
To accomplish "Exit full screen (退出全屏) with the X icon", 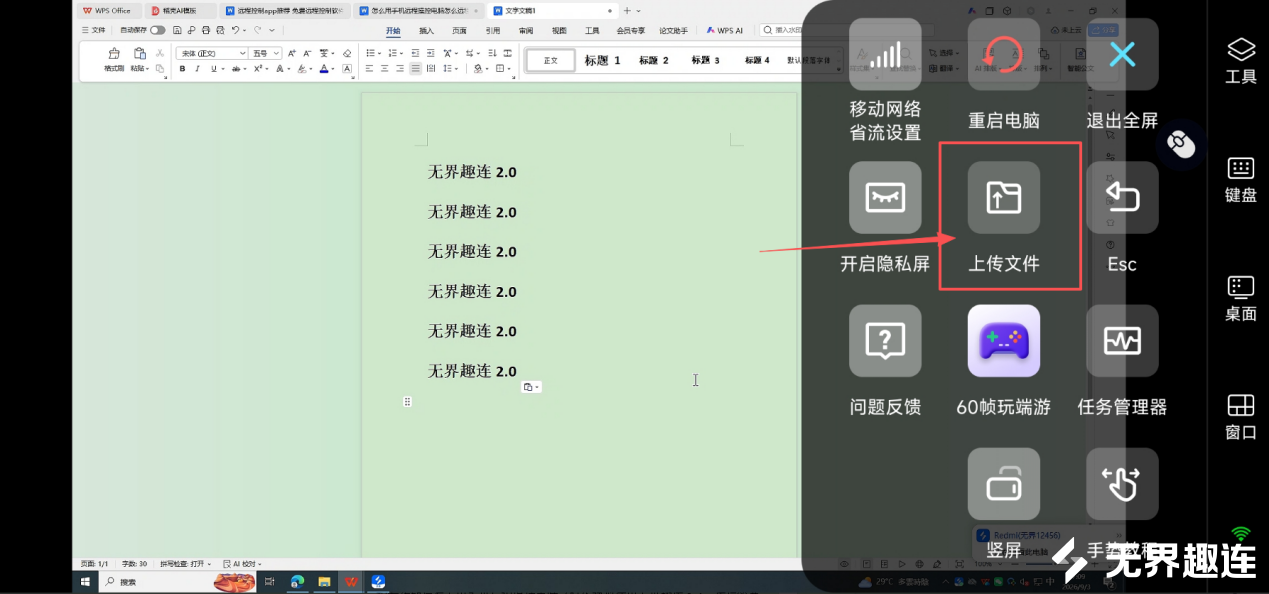I will (x=1122, y=55).
